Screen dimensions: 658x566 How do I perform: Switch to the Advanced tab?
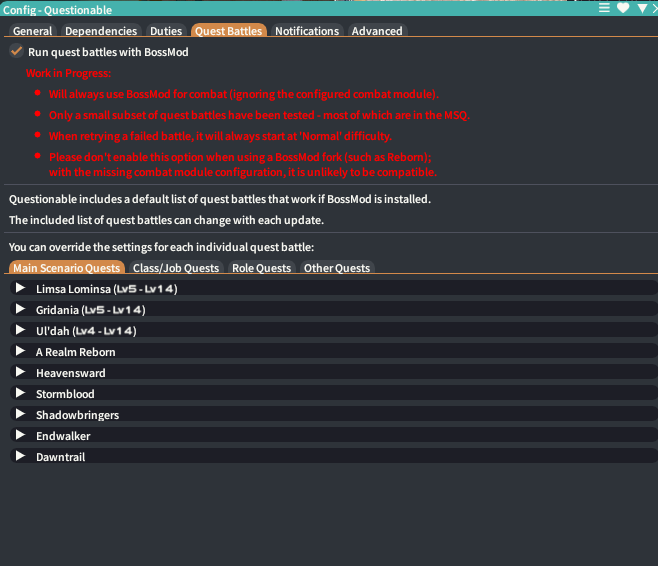(377, 31)
